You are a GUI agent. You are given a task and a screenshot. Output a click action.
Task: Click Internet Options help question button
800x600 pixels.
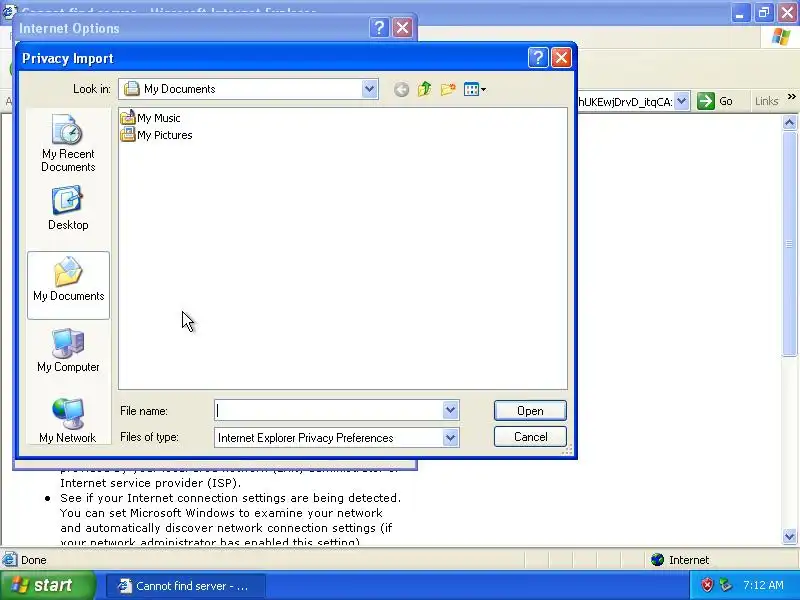[379, 28]
